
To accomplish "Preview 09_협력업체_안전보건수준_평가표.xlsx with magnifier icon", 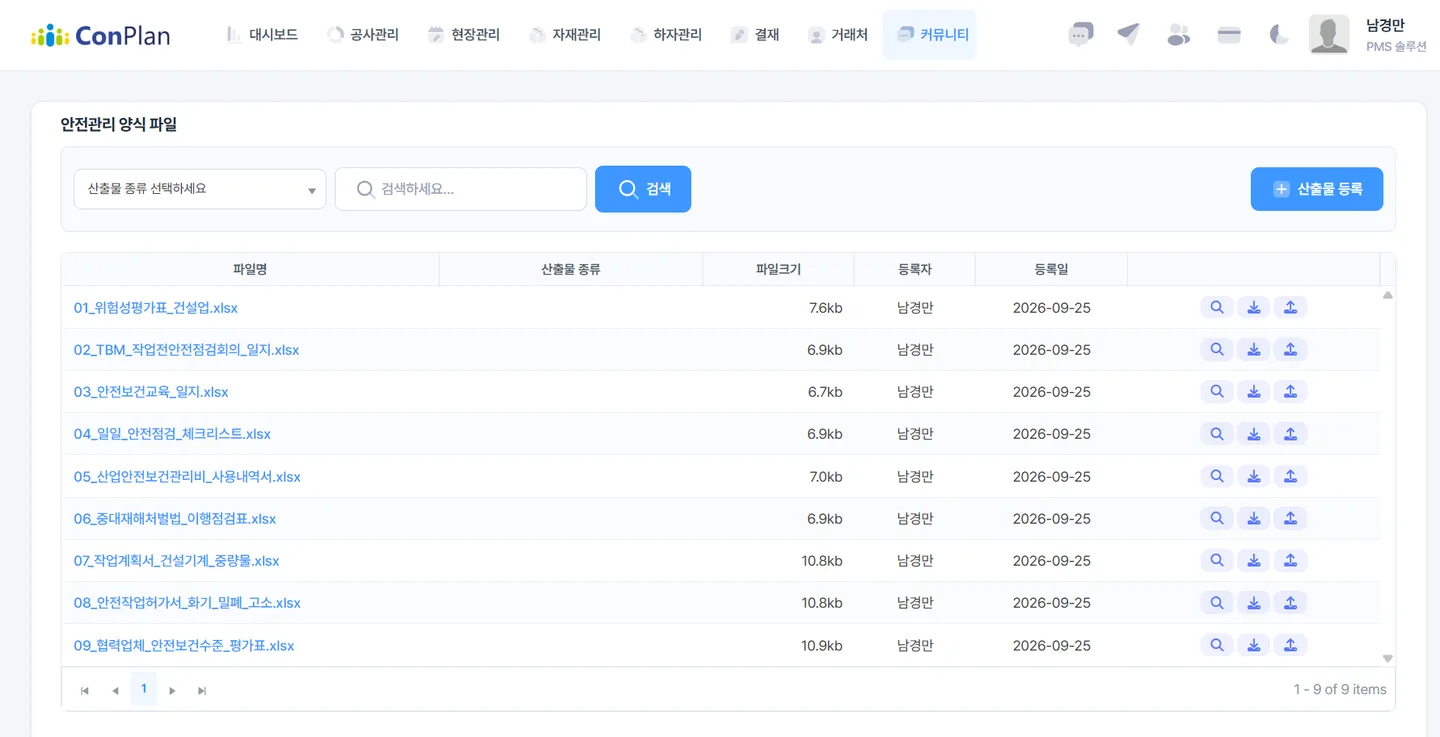I will pyautogui.click(x=1217, y=646).
